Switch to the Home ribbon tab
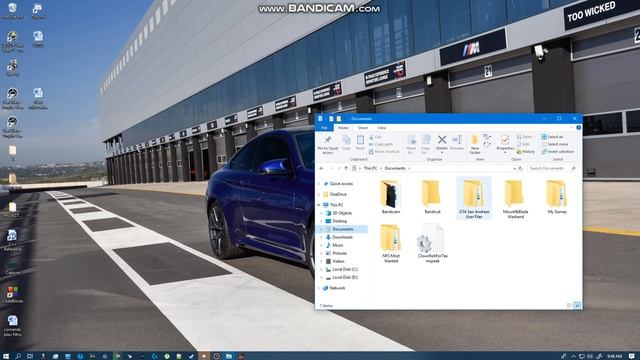The height and width of the screenshot is (360, 640). pos(343,128)
